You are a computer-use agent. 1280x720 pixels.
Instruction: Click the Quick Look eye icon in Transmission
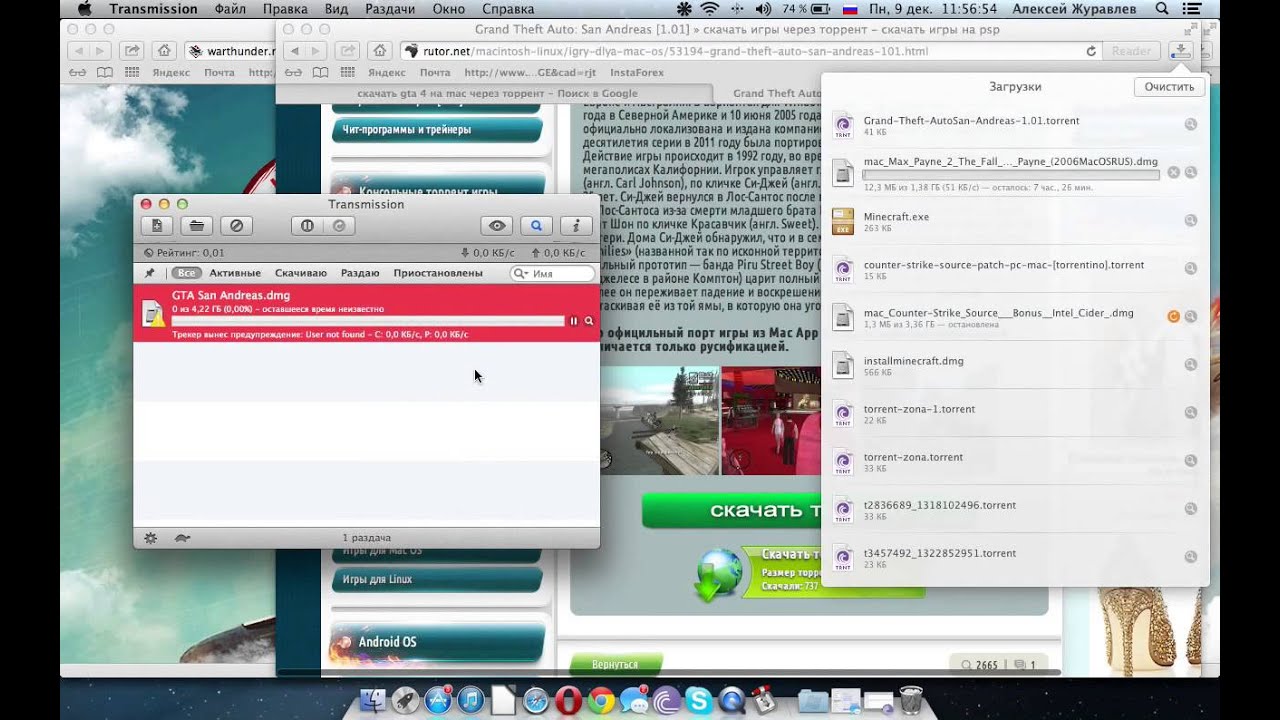point(497,226)
